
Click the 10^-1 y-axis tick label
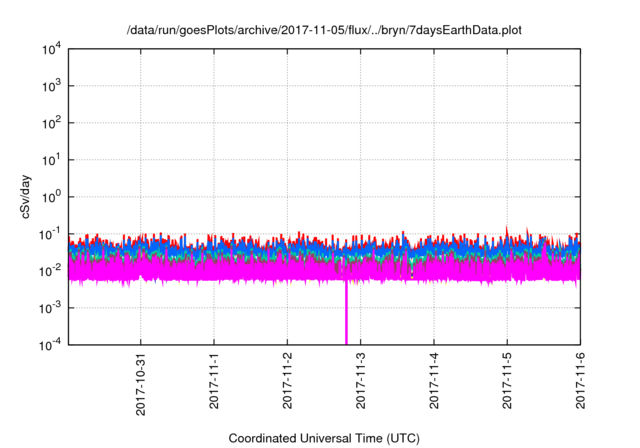(x=51, y=234)
